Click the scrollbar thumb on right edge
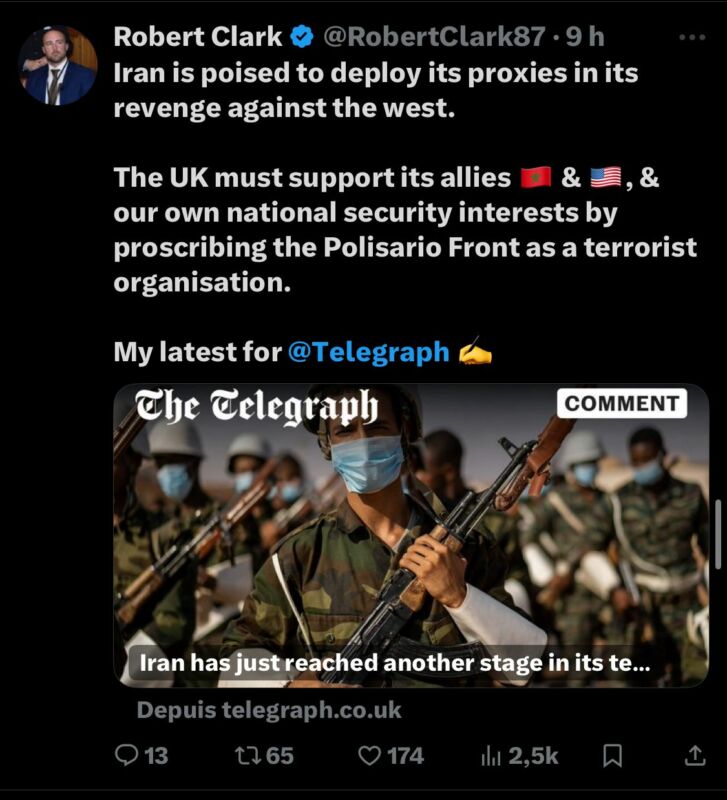 point(718,534)
